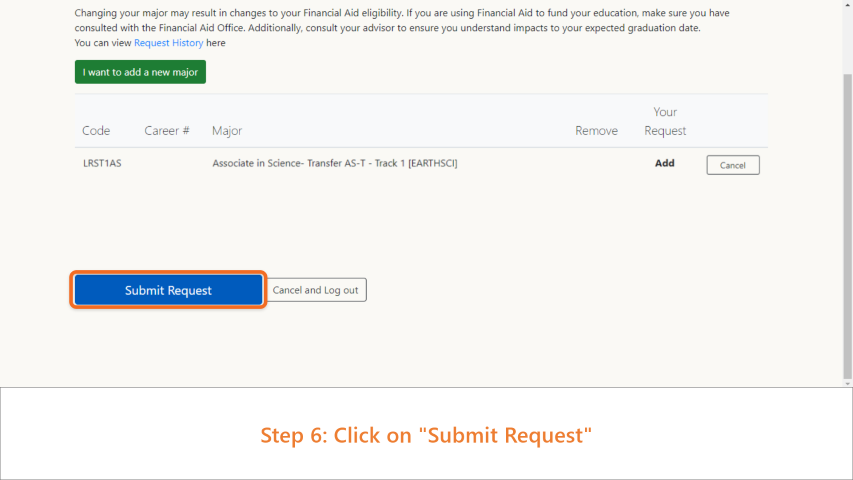The image size is (853, 480).
Task: Click the Career # column header
Action: pos(167,131)
